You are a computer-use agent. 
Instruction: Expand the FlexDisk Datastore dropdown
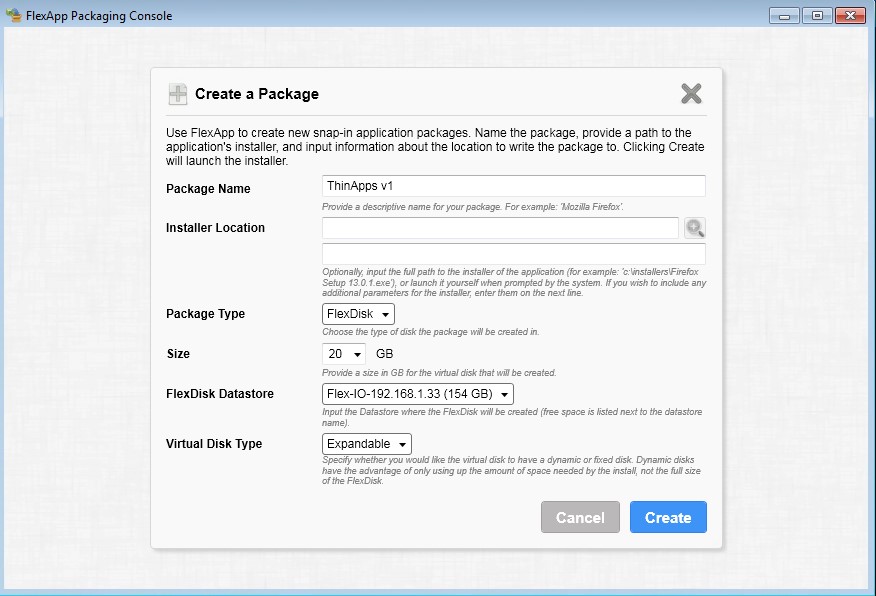click(x=417, y=394)
